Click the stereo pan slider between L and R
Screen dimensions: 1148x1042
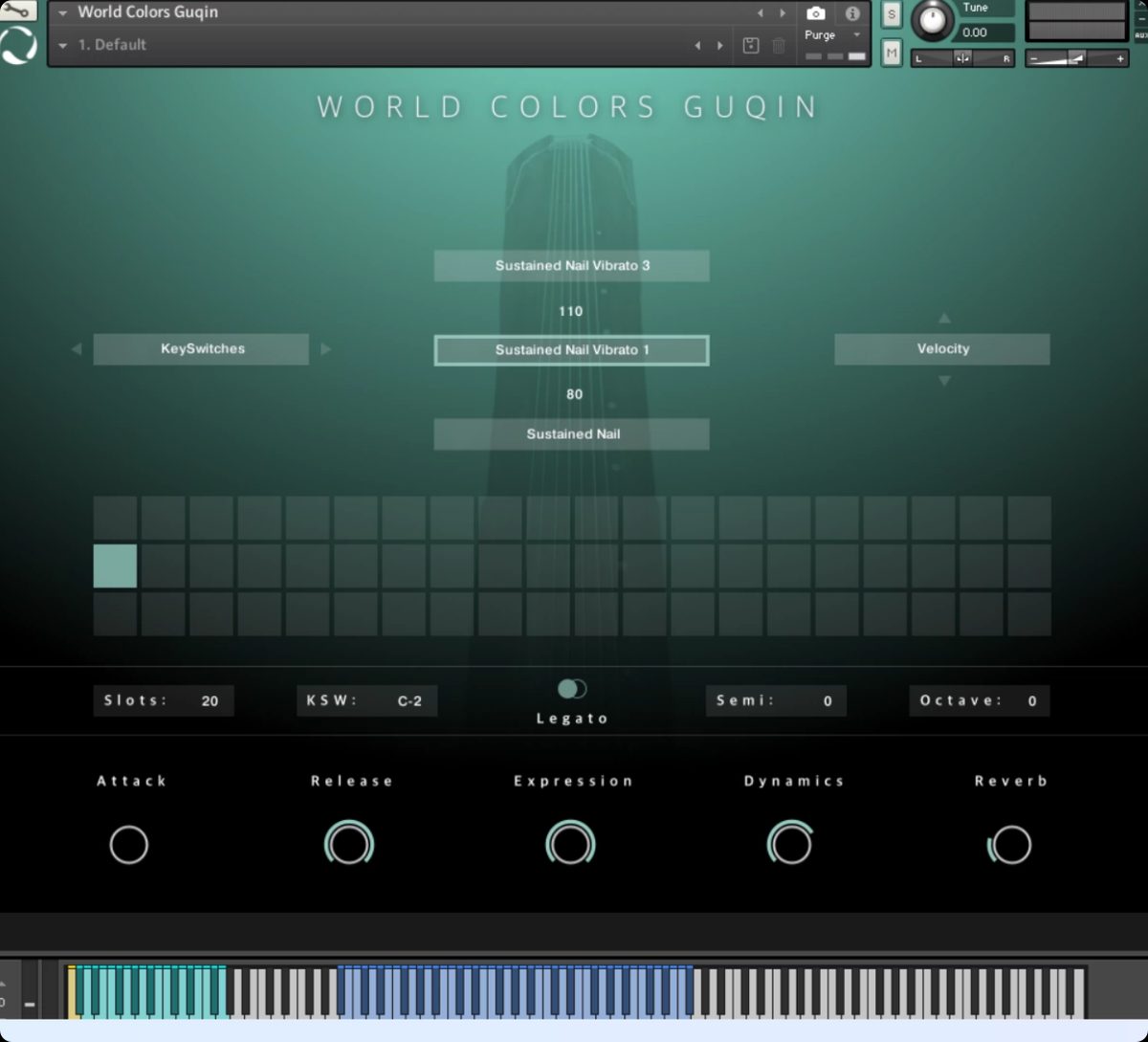(962, 58)
